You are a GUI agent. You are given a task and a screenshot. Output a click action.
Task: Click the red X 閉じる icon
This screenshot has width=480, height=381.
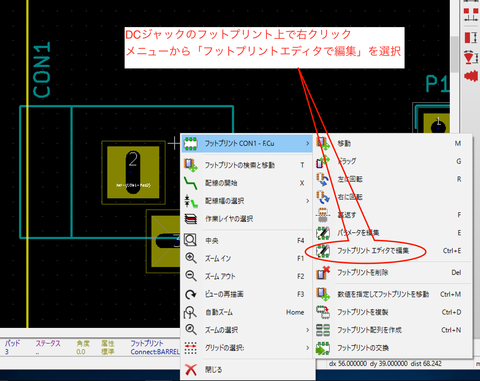tap(191, 369)
